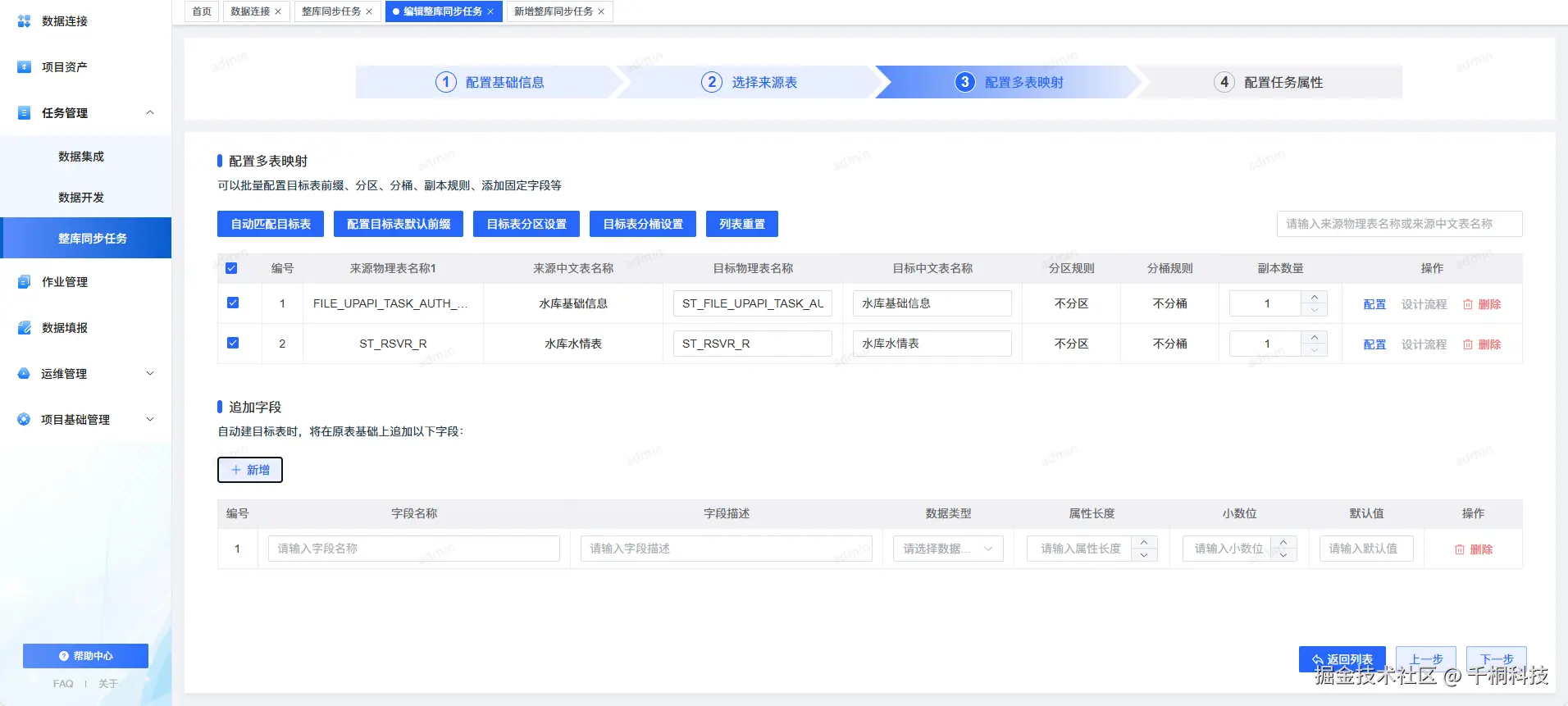Close the 编辑整库同步任务 tab
The width and height of the screenshot is (1568, 706).
point(490,11)
